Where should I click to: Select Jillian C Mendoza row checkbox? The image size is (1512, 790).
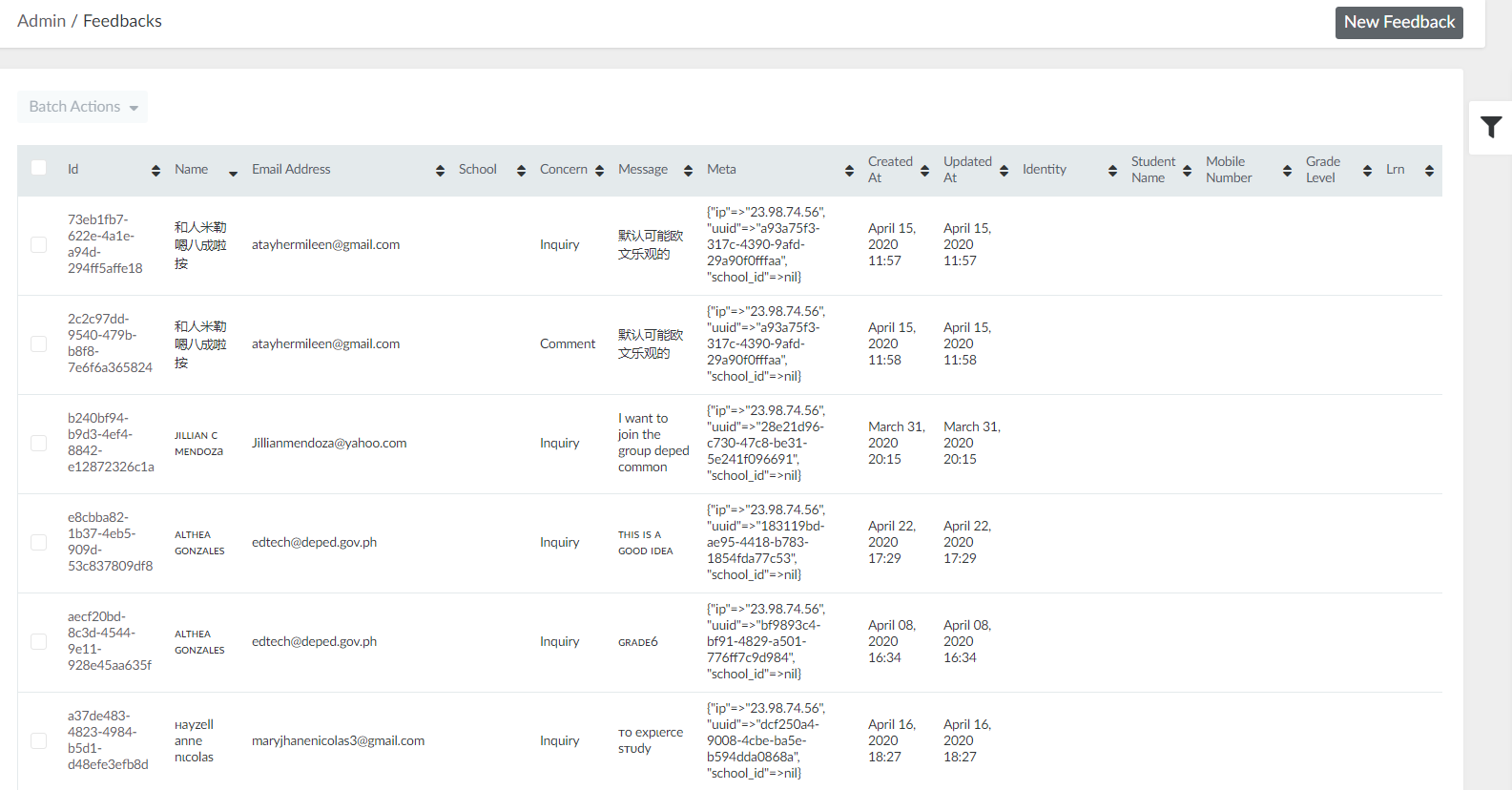[39, 443]
